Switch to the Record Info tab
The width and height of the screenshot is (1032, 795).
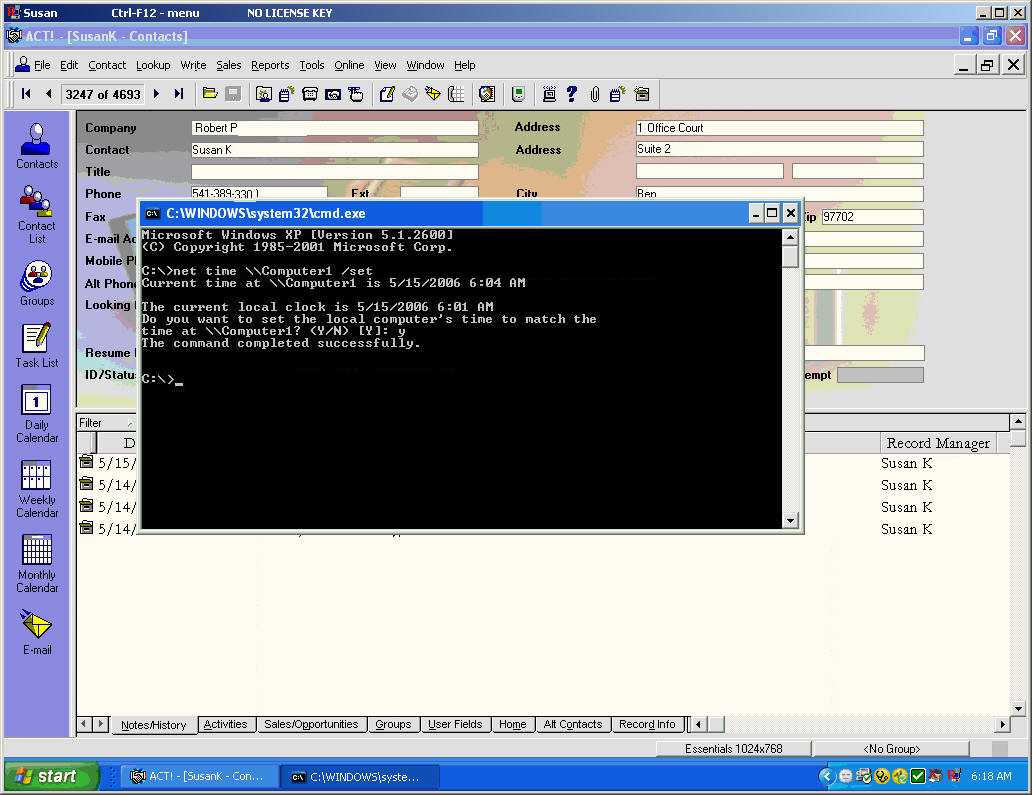coord(647,724)
